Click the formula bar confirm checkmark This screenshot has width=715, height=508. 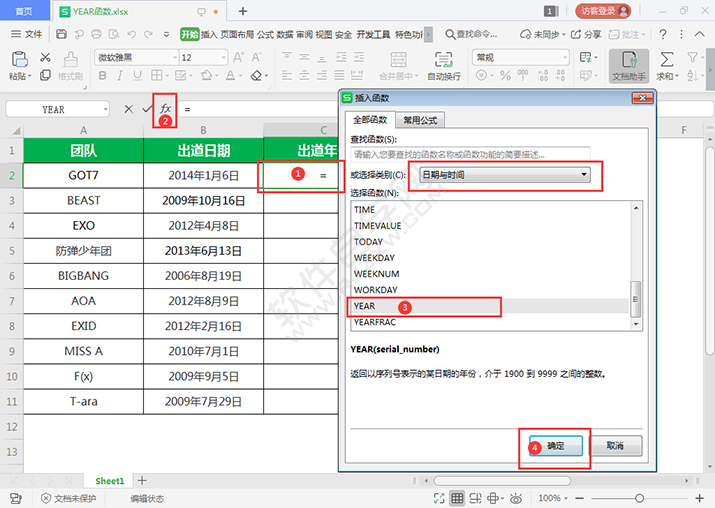tap(147, 109)
